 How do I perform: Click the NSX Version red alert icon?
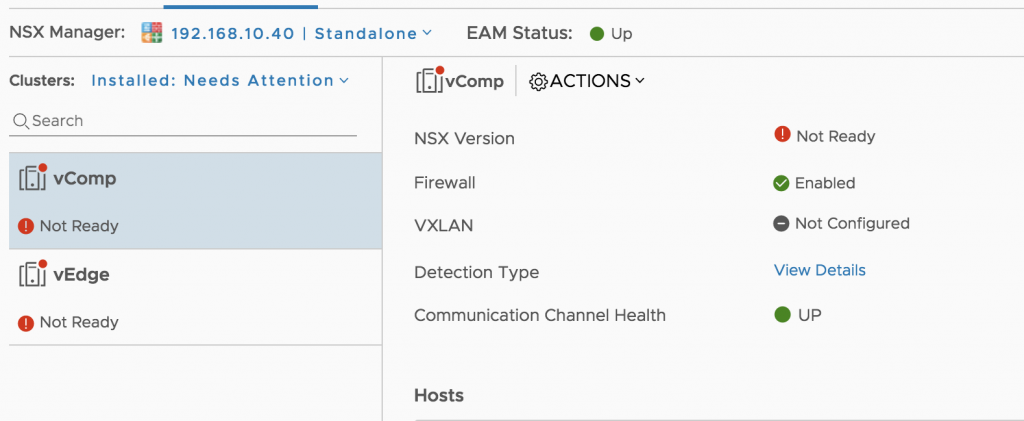coord(782,134)
